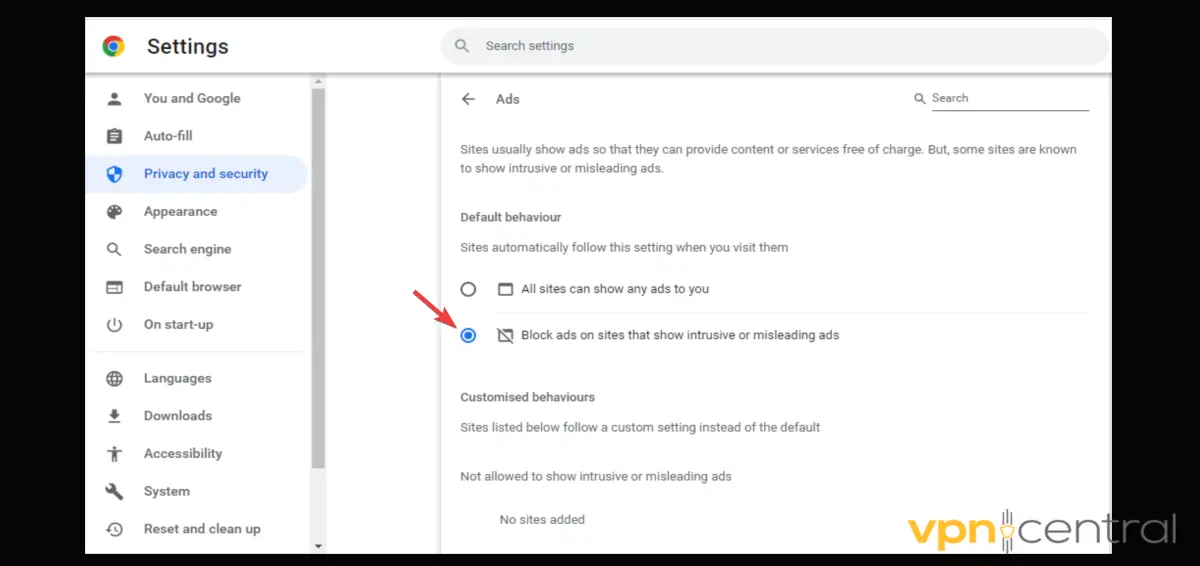
Task: Open the Search engine settings section
Action: coord(187,249)
